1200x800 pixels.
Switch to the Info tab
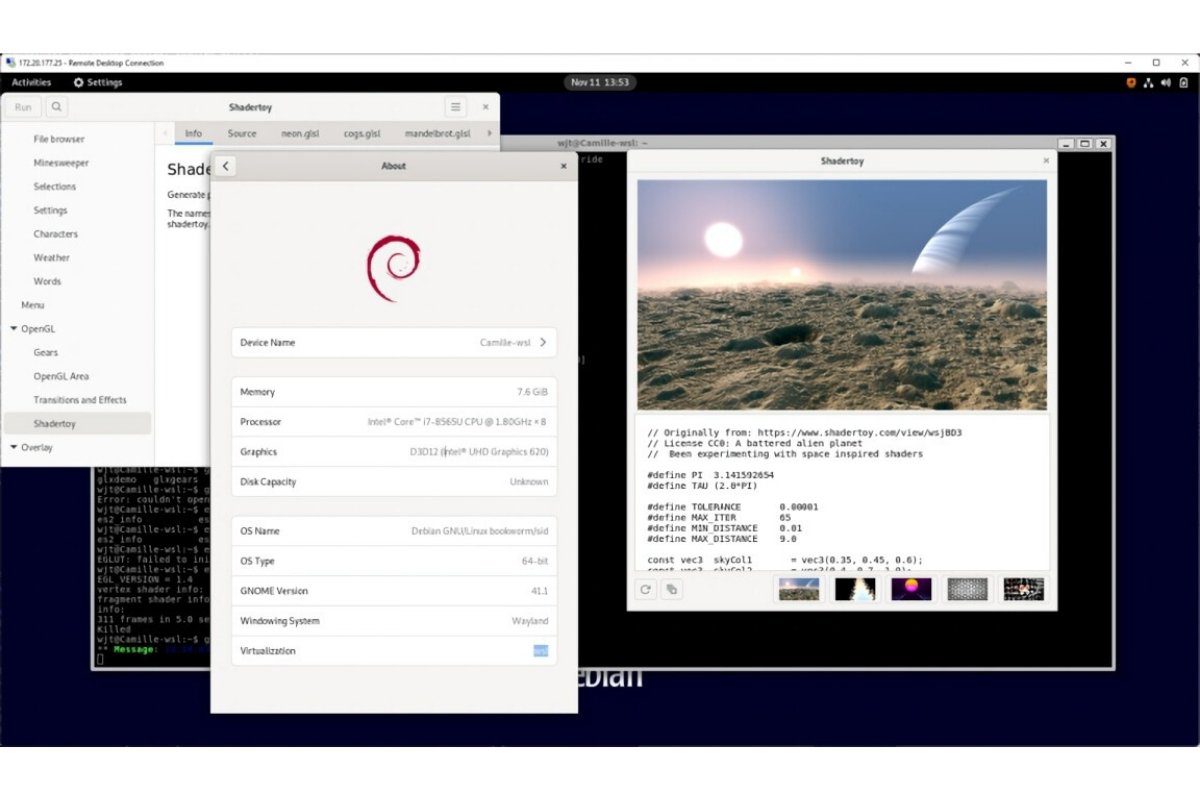click(193, 134)
